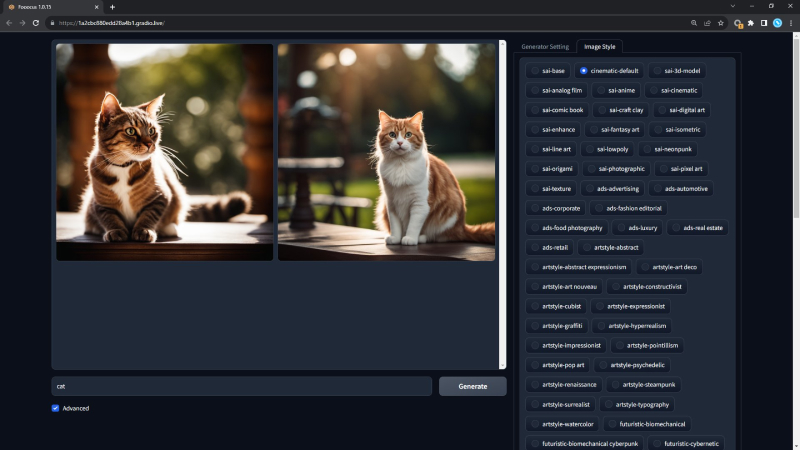Screen dimensions: 800x450
Task: Click the prompt field containing cat
Action: pos(241,386)
